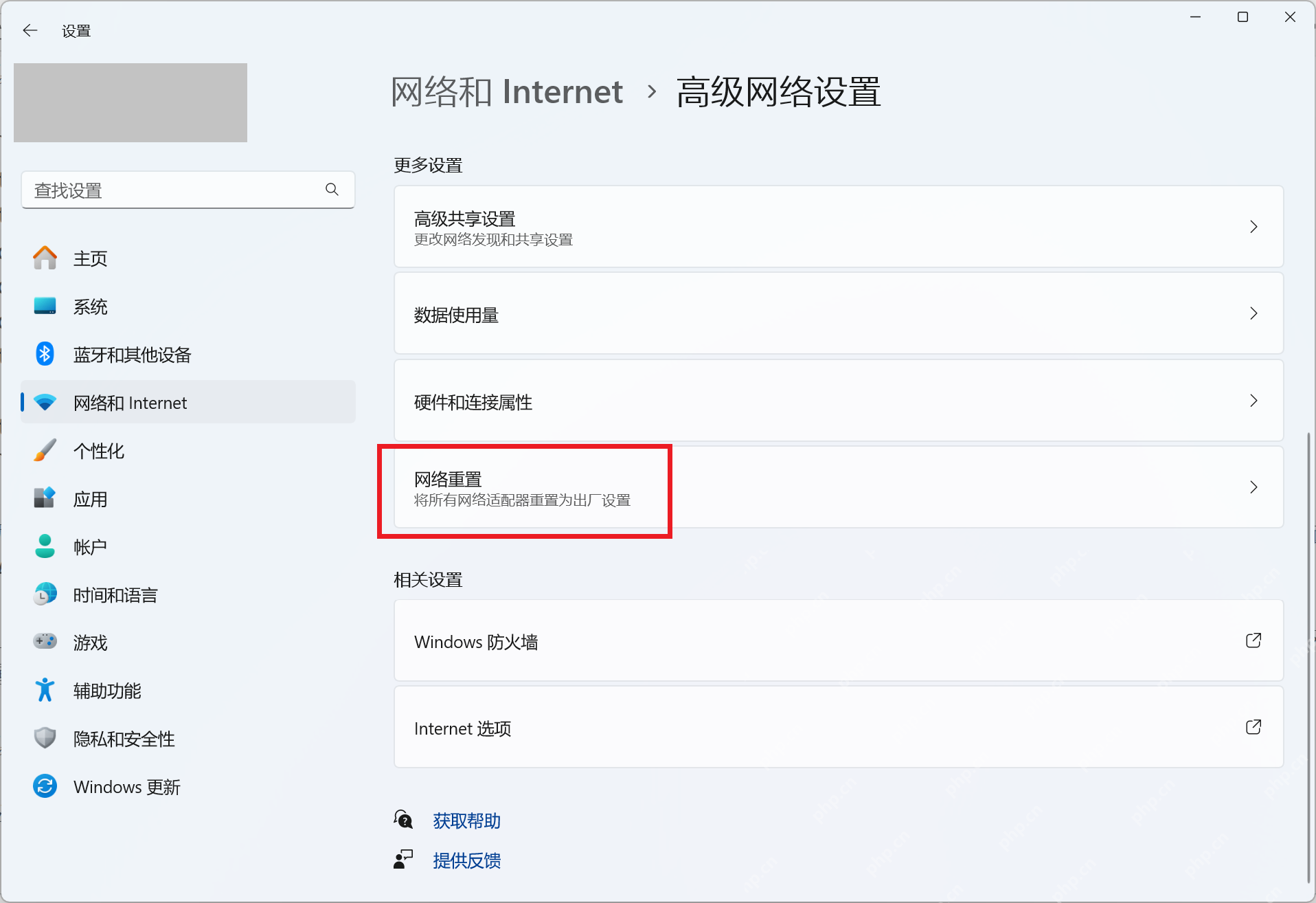The height and width of the screenshot is (903, 1316).
Task: Click 网络和 Internet breadcrumb link
Action: [x=507, y=92]
